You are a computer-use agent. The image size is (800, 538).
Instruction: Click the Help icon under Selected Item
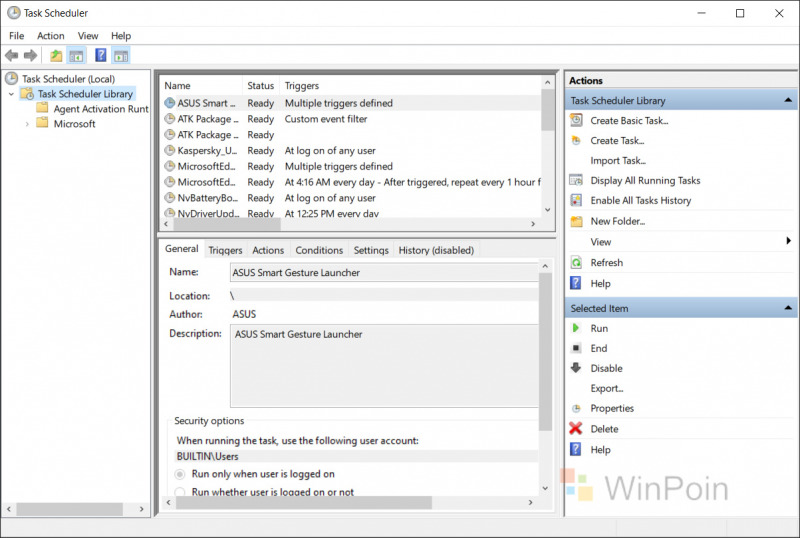pos(576,449)
